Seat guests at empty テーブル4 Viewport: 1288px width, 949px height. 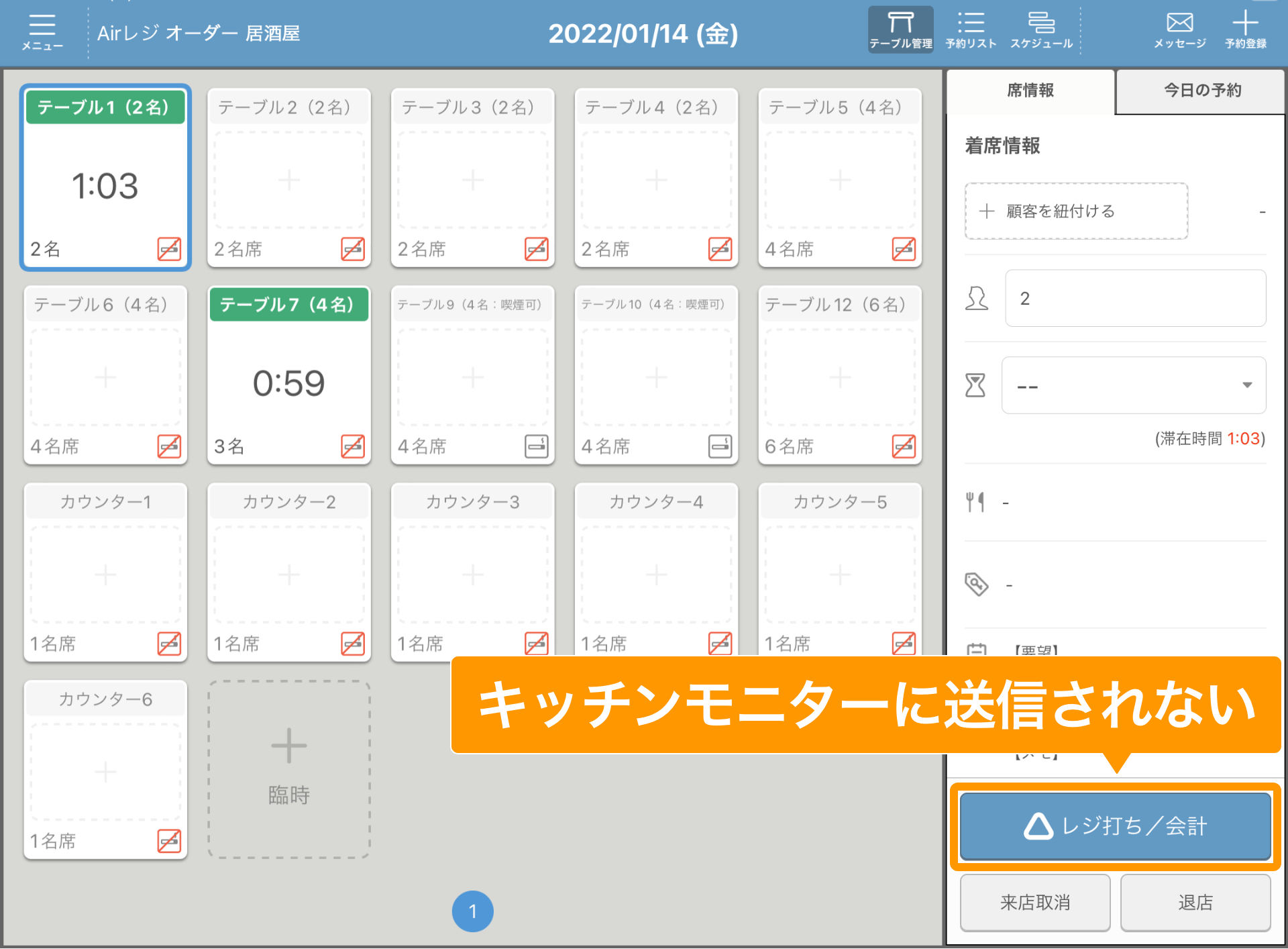657,180
